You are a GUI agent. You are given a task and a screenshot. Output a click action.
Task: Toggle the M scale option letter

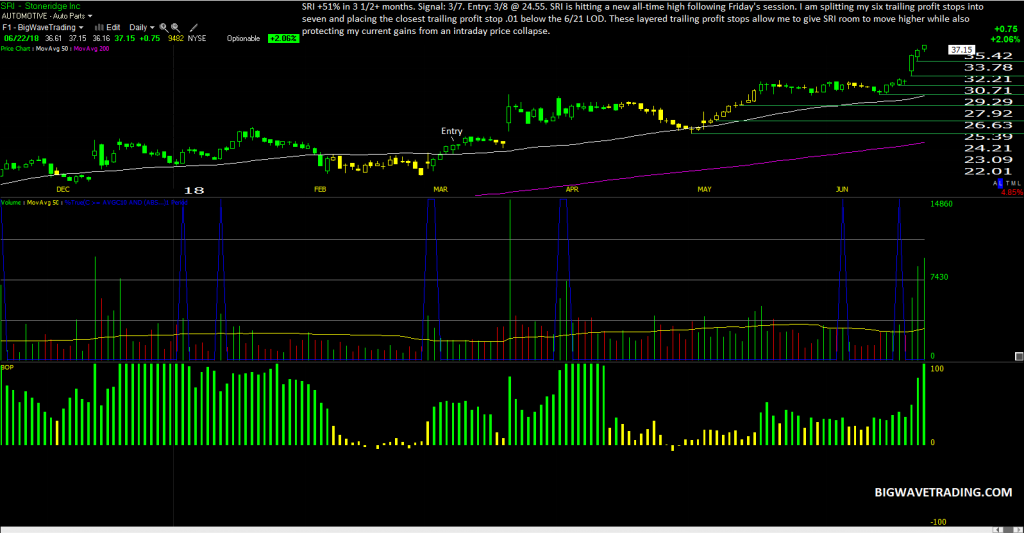pos(1013,184)
